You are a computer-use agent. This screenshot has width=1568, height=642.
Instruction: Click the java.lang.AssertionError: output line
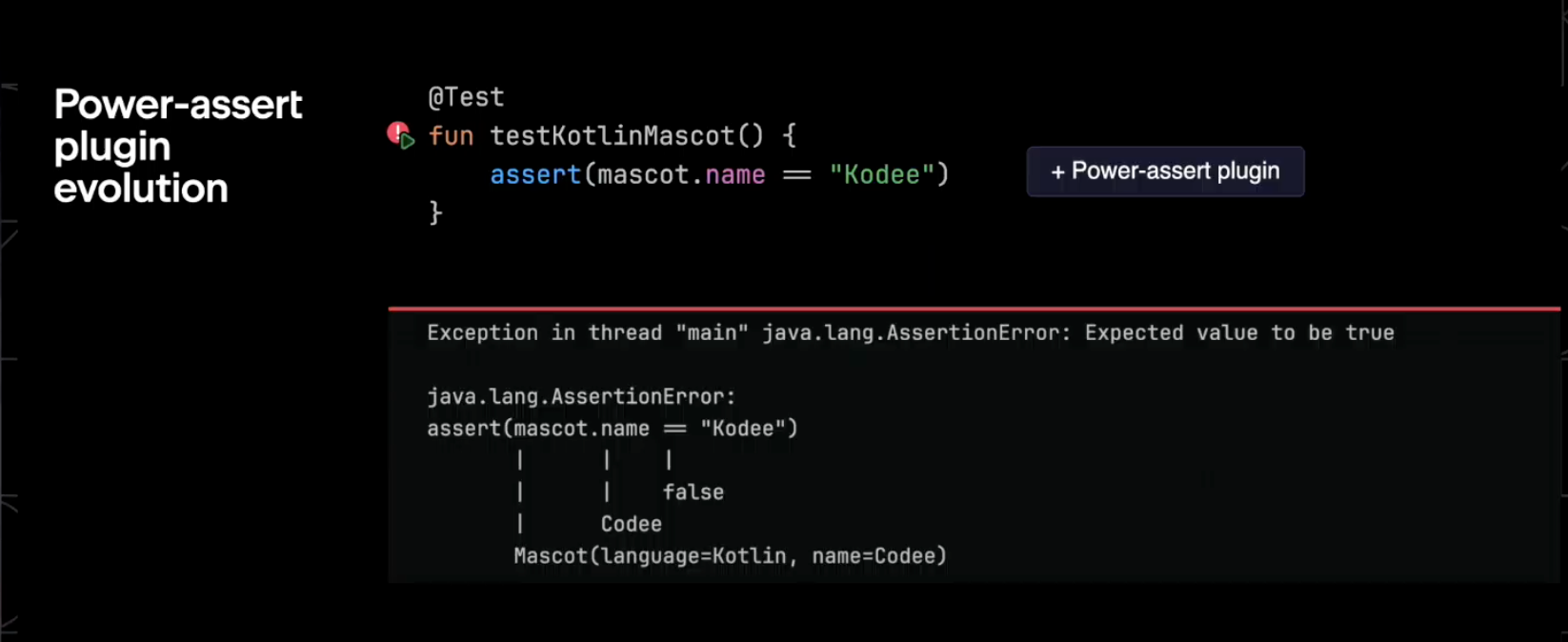[581, 396]
